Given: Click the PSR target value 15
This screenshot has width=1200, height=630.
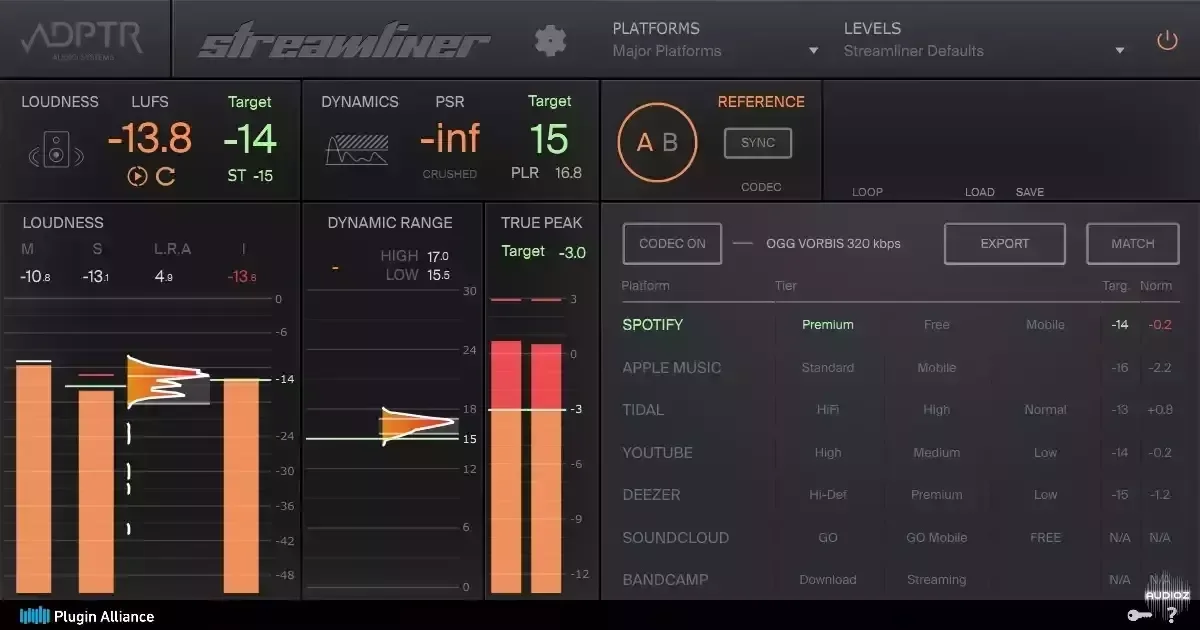Looking at the screenshot, I should coord(549,139).
